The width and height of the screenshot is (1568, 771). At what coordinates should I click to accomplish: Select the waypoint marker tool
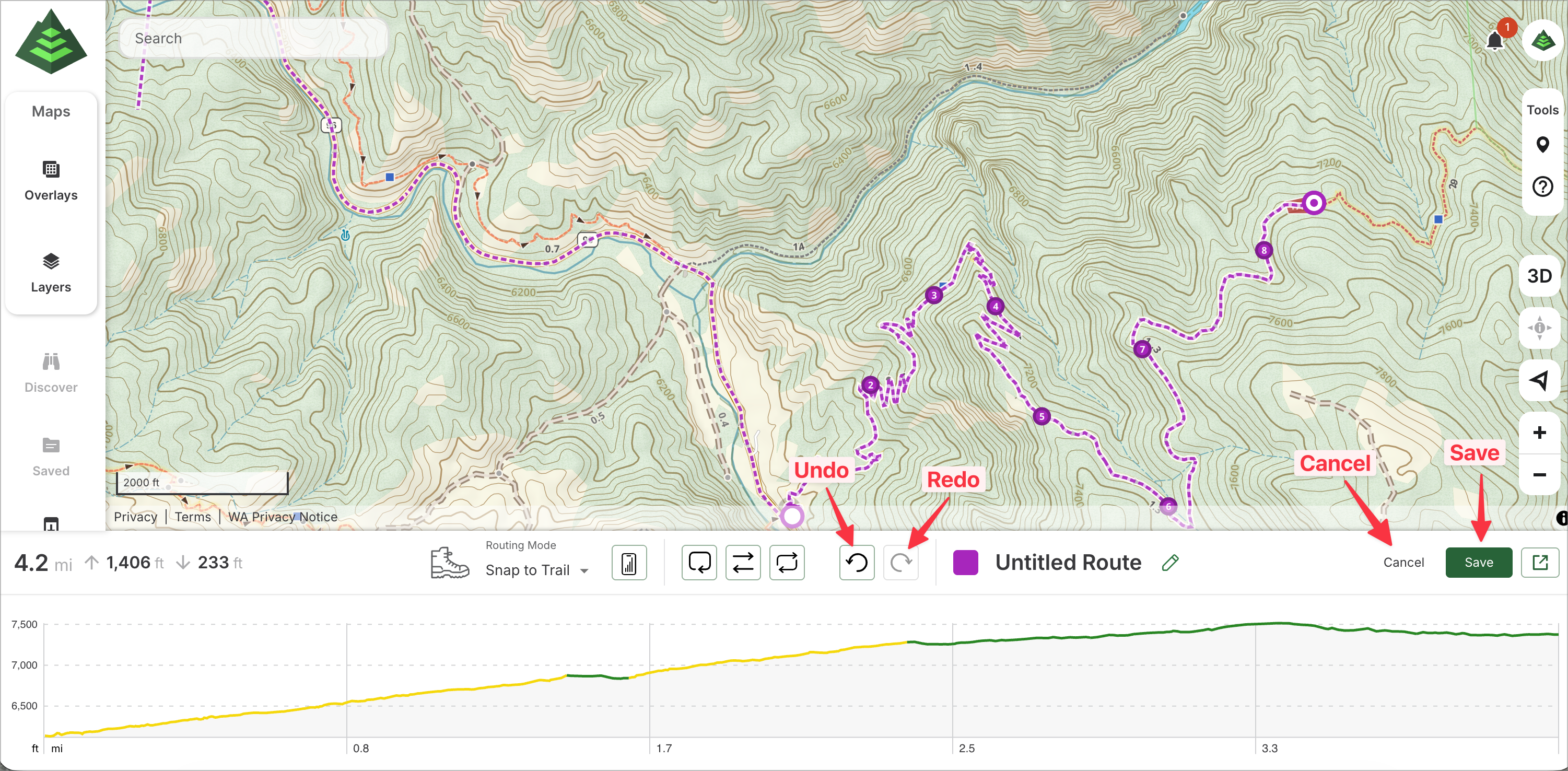1542,145
